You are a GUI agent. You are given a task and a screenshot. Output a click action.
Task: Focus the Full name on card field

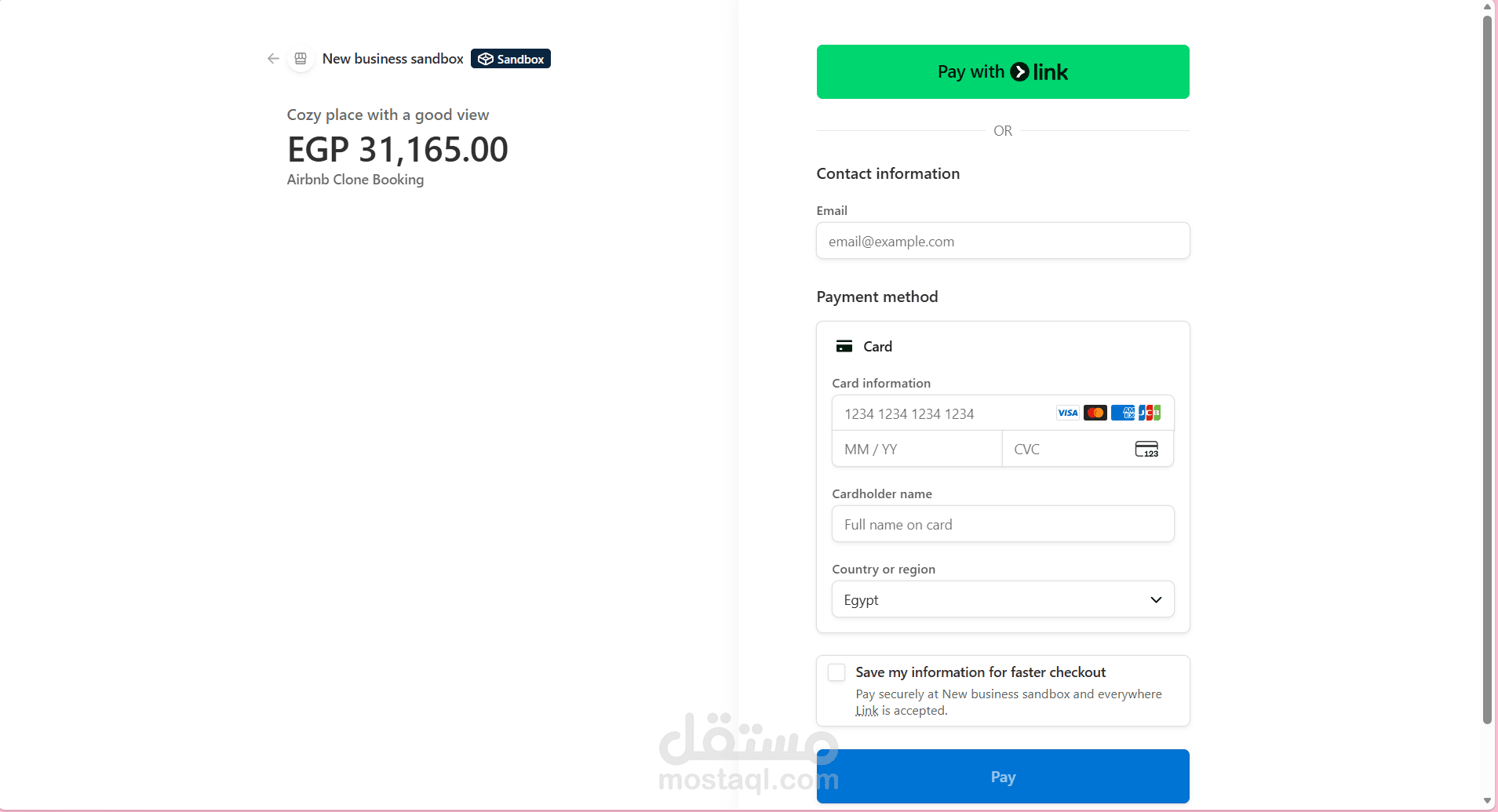(x=1003, y=524)
